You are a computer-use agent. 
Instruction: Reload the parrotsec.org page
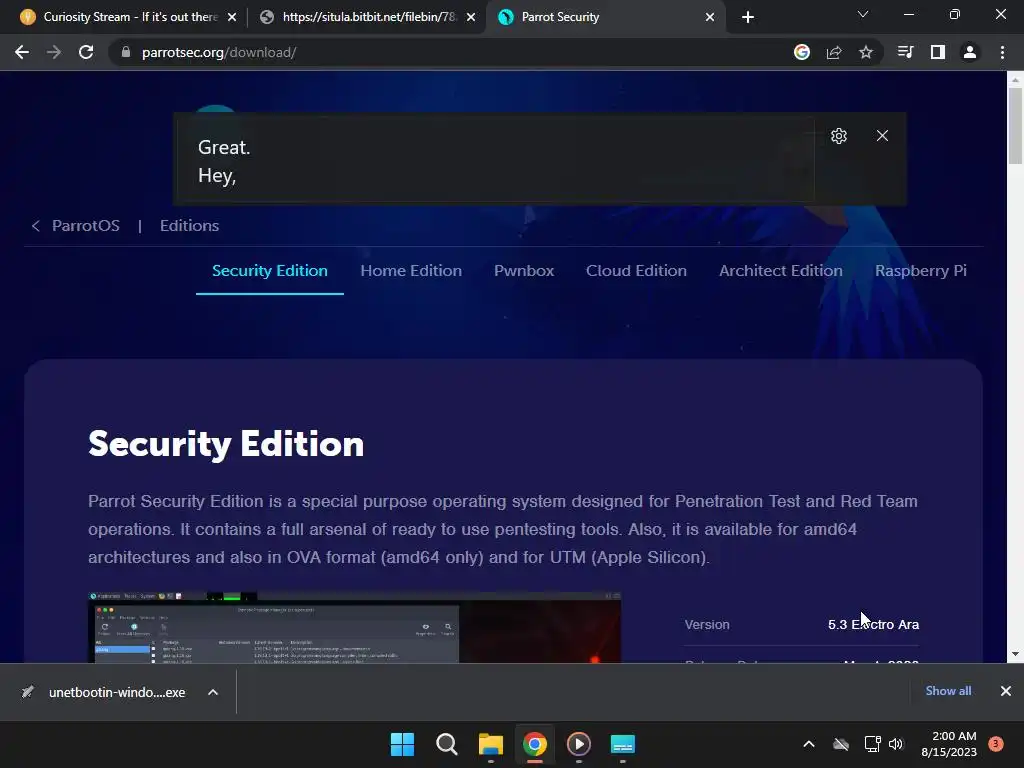pos(86,52)
